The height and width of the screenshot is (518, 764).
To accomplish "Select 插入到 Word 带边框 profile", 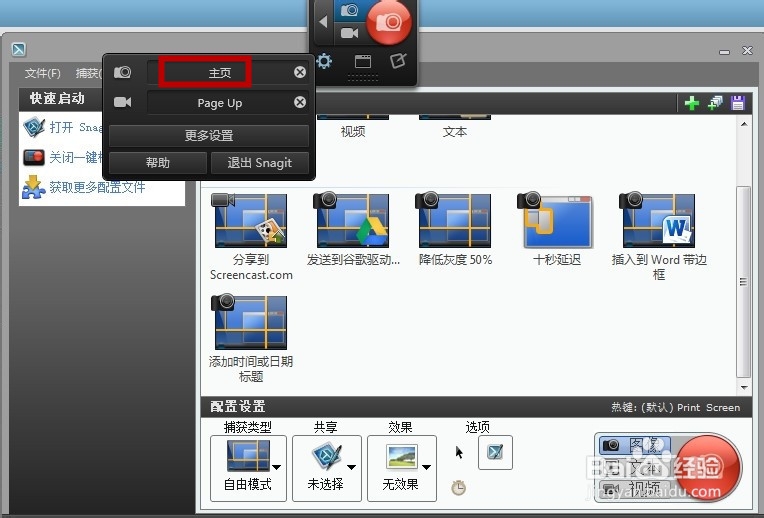I will tap(659, 237).
